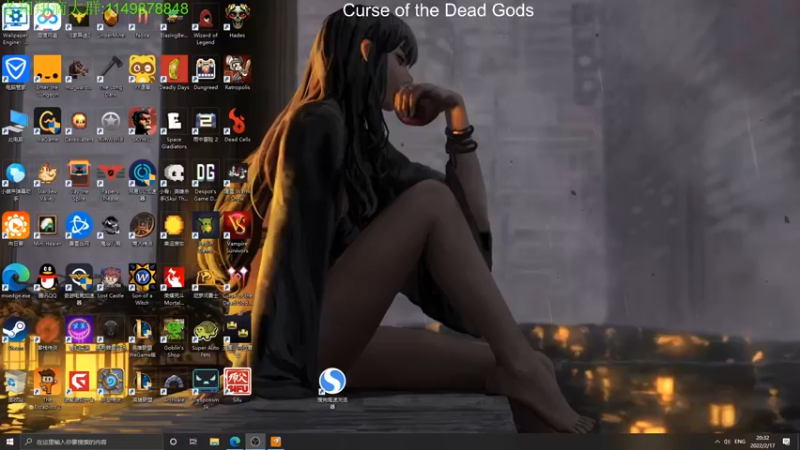Open File Explorer from the taskbar
The image size is (800, 450).
(x=214, y=441)
